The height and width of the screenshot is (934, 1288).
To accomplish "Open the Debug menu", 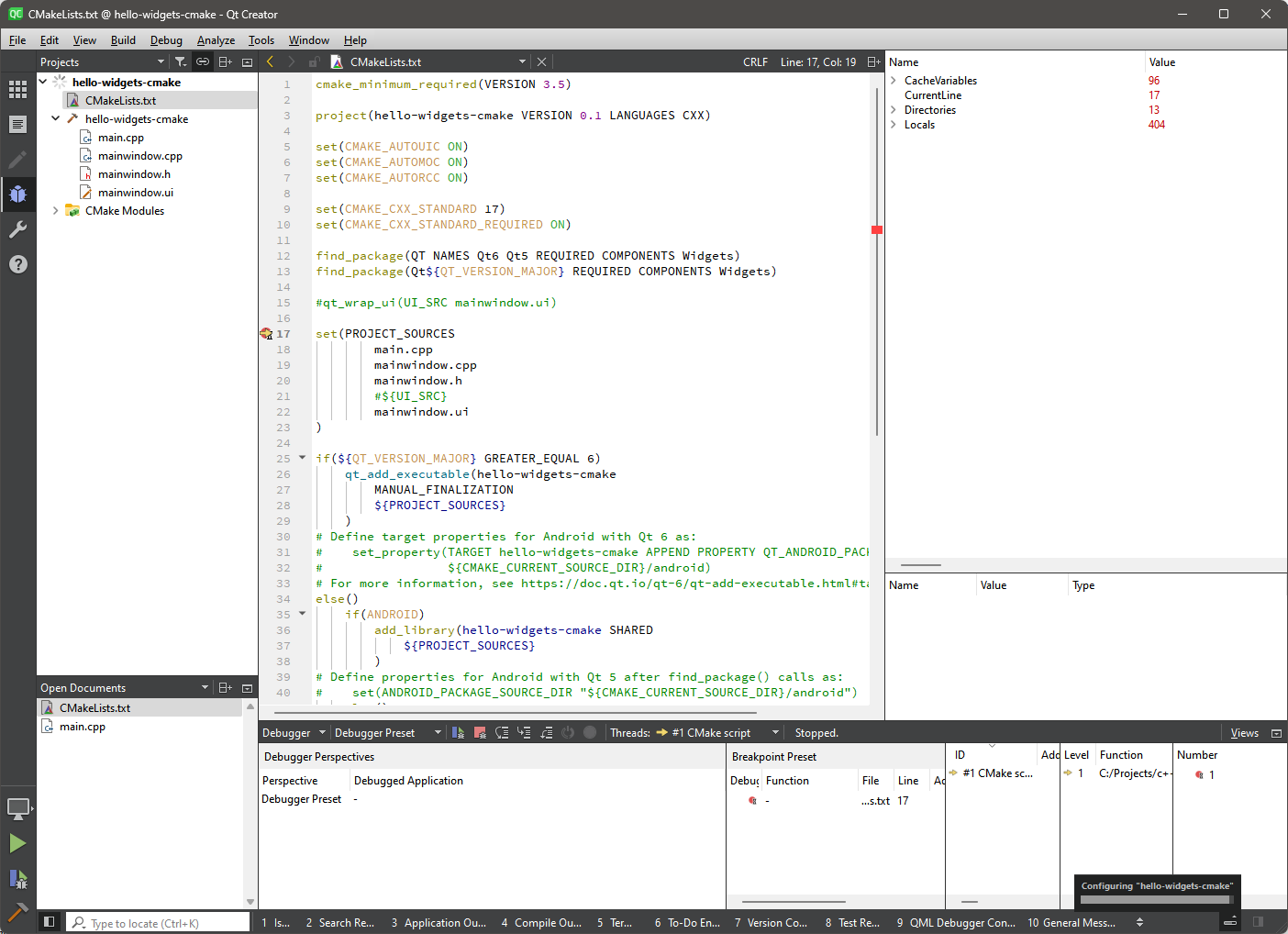I will click(166, 39).
